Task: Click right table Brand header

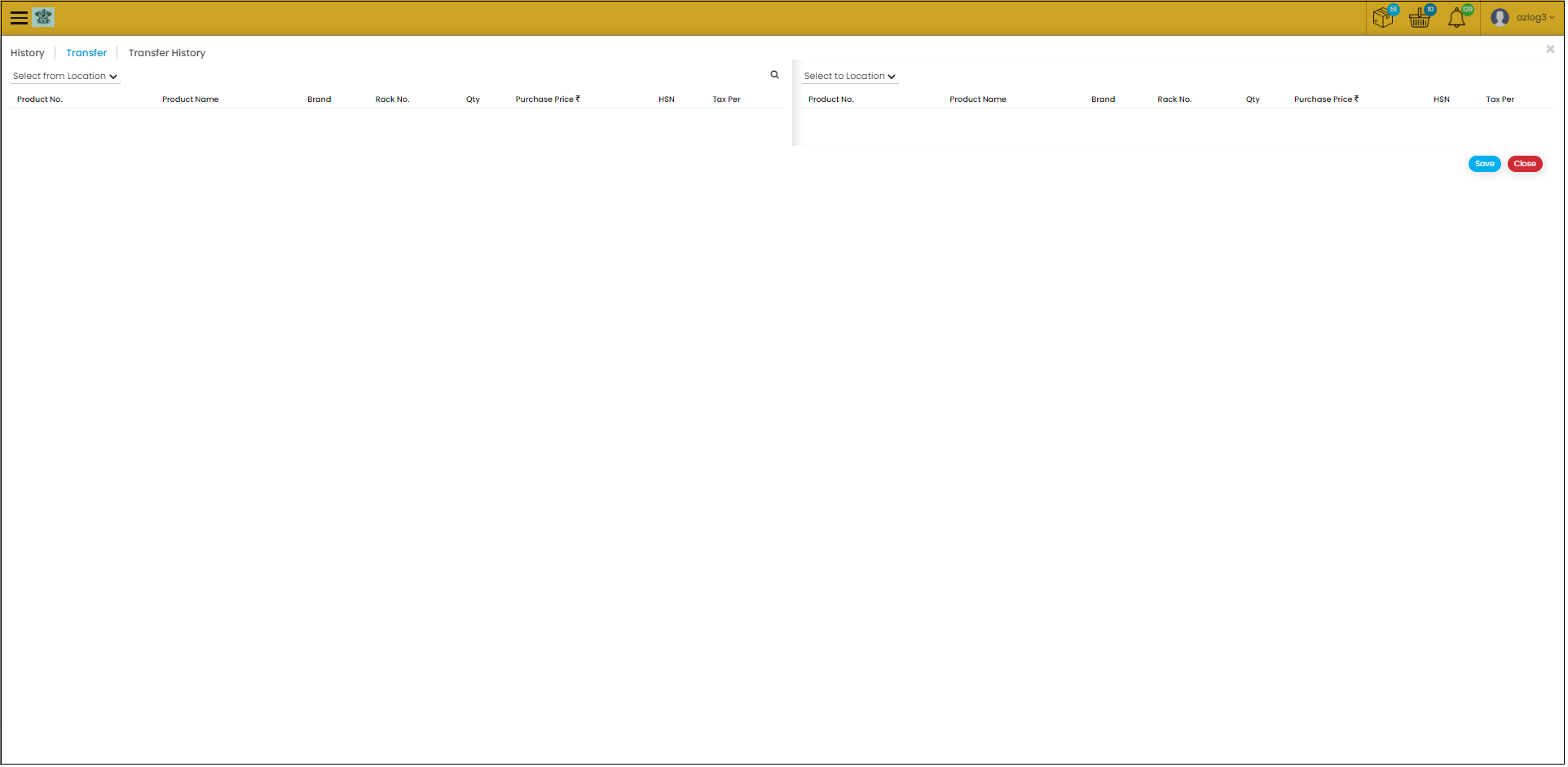Action: click(1104, 99)
